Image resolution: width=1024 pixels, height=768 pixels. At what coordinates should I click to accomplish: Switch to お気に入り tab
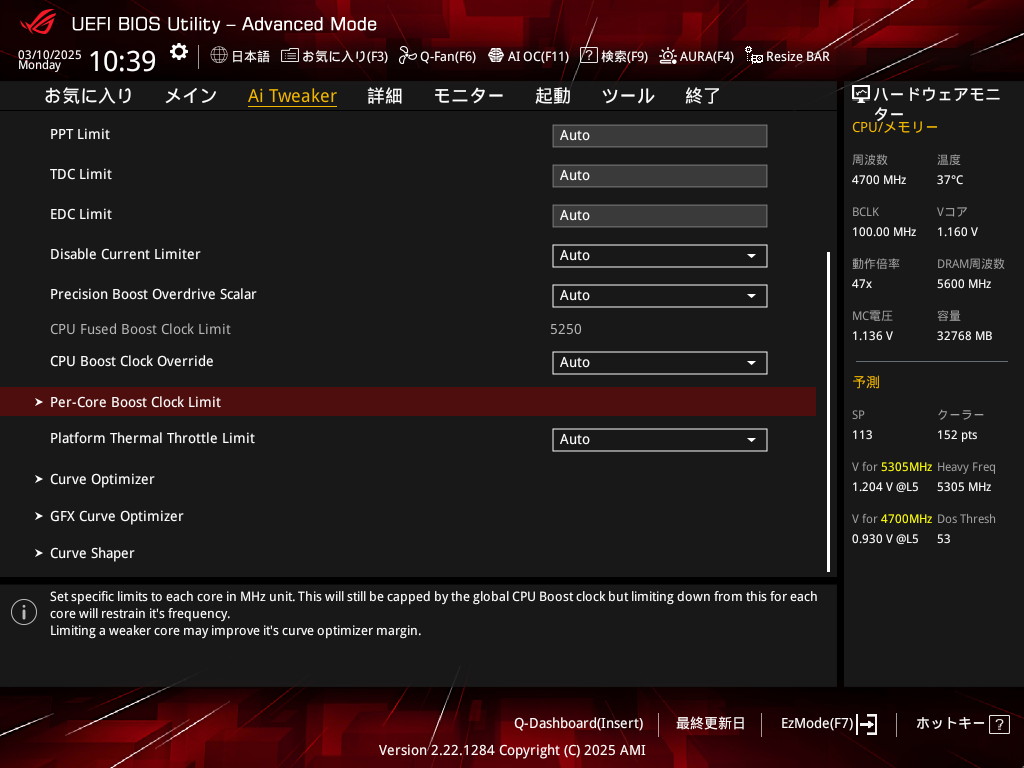(88, 96)
